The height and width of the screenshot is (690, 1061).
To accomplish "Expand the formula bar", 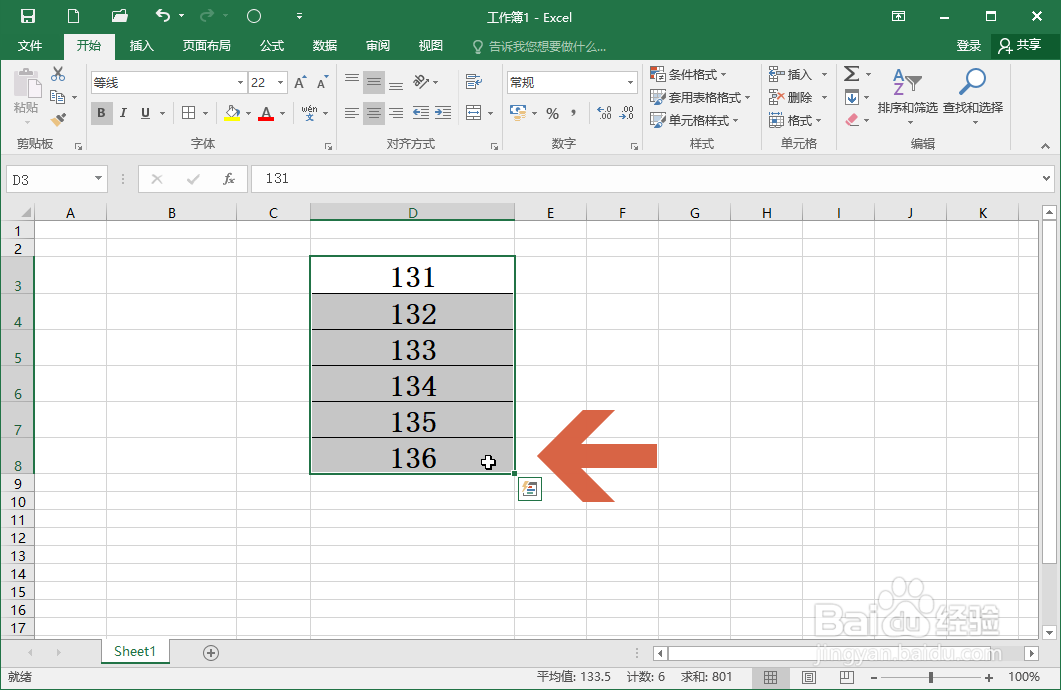I will point(1046,179).
